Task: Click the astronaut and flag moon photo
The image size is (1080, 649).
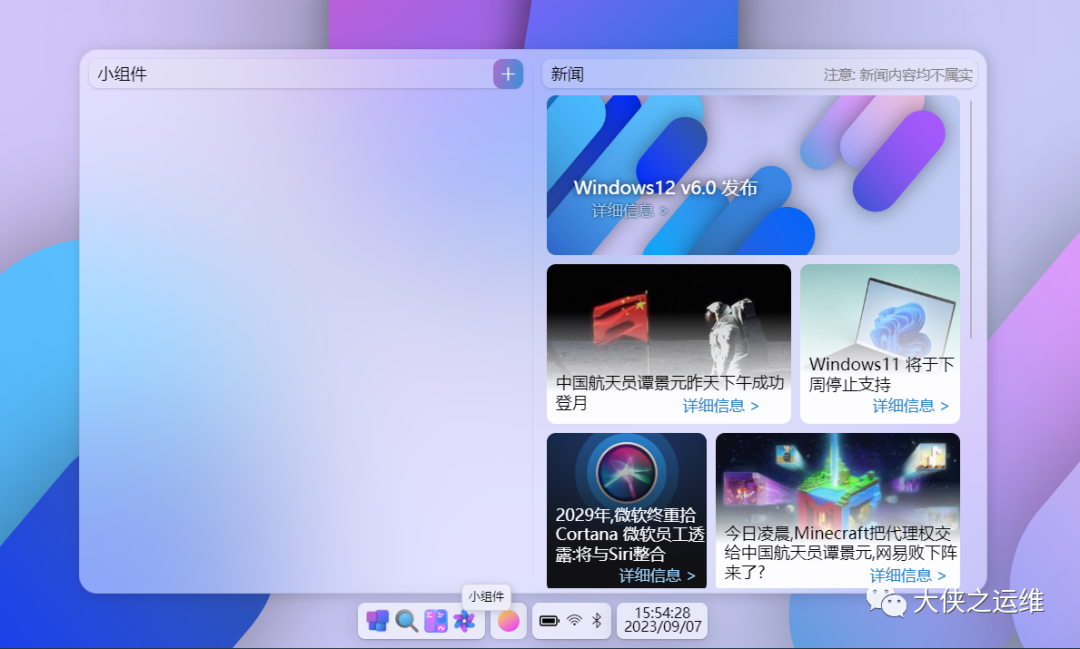Action: click(x=669, y=320)
